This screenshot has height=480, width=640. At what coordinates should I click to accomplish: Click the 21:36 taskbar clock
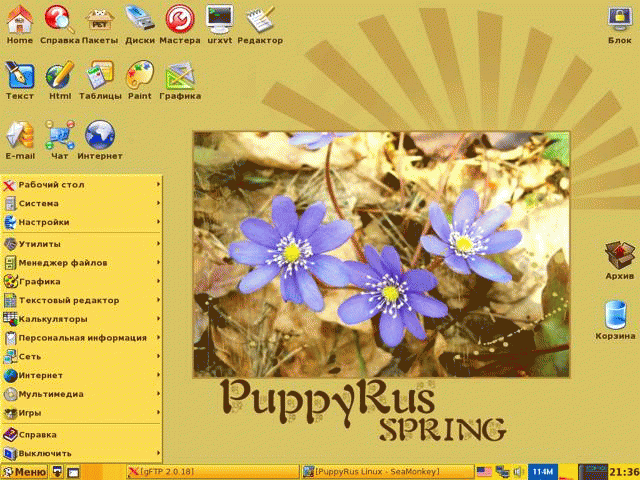pos(624,472)
